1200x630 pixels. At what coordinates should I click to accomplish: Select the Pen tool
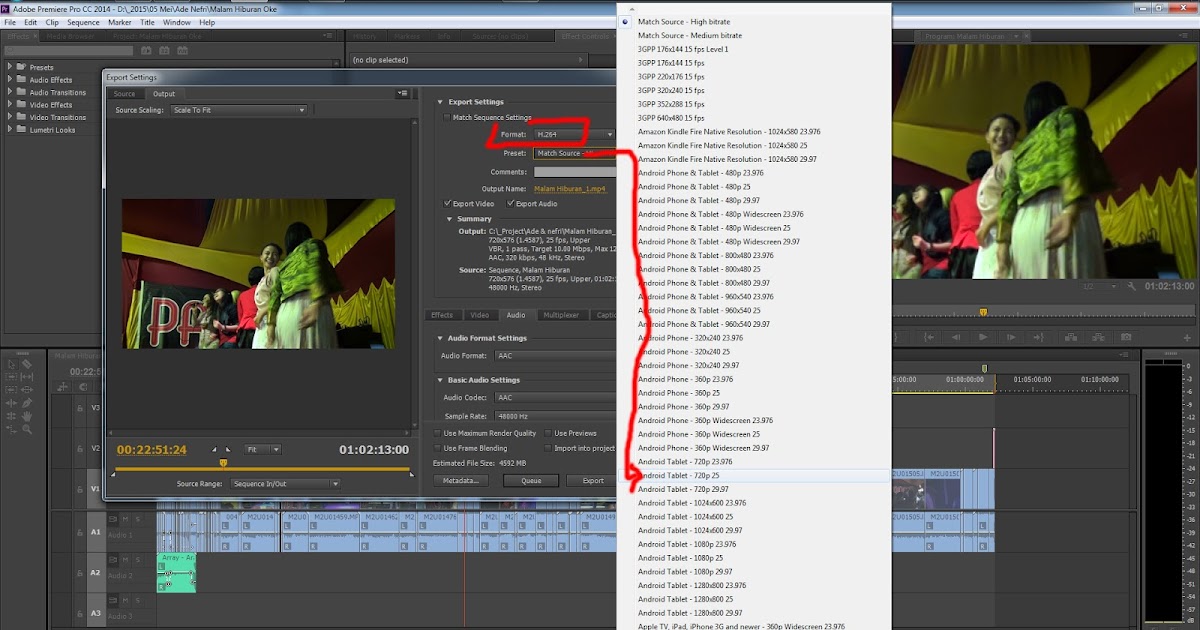(x=27, y=403)
